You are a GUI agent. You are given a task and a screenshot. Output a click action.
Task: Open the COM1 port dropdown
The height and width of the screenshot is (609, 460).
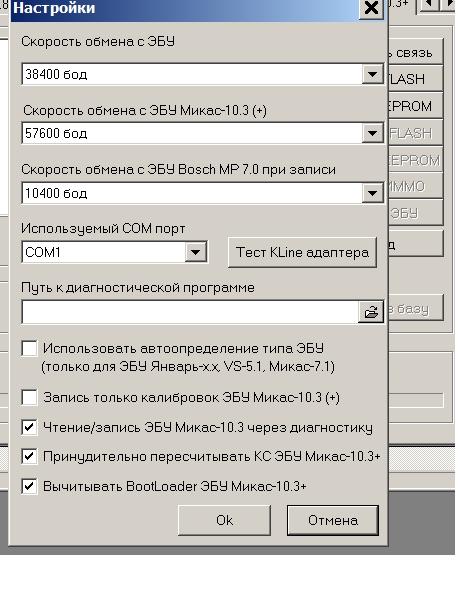coord(195,252)
